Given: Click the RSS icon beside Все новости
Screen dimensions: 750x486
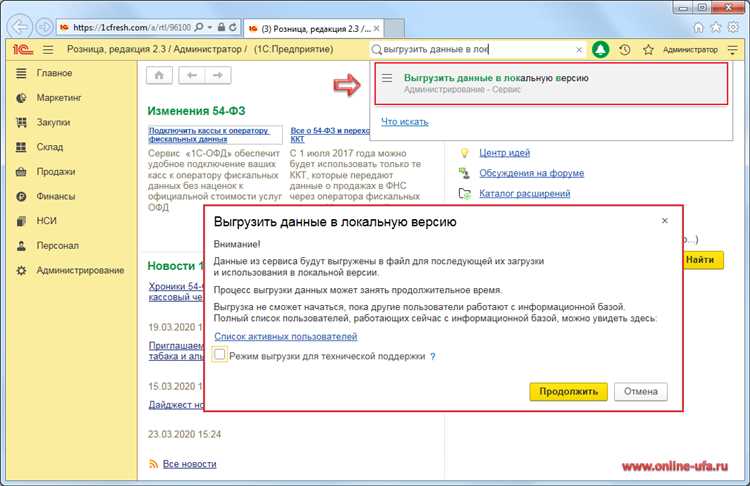Looking at the screenshot, I should point(154,464).
